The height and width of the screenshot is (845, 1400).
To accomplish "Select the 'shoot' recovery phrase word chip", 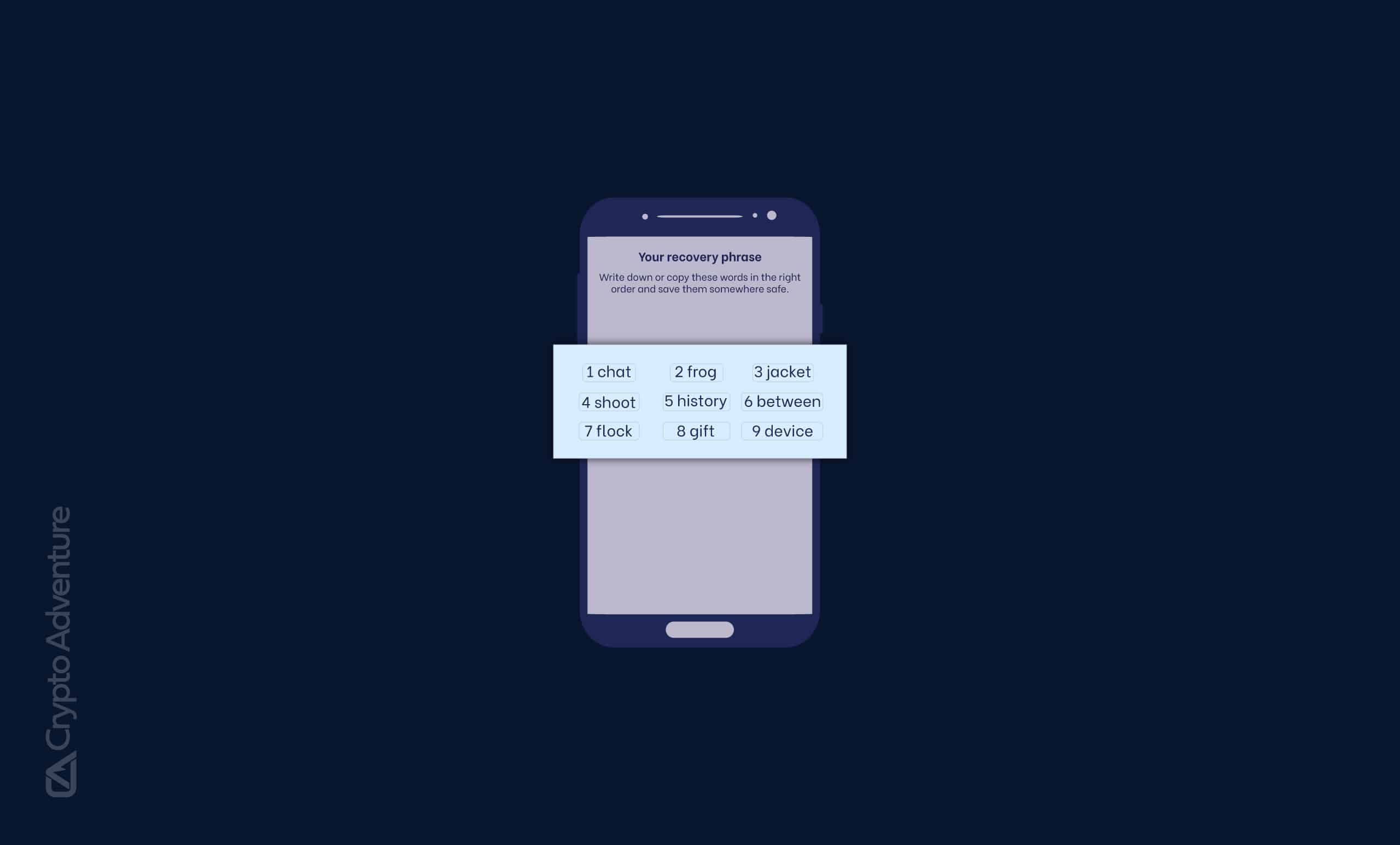I will [x=608, y=401].
